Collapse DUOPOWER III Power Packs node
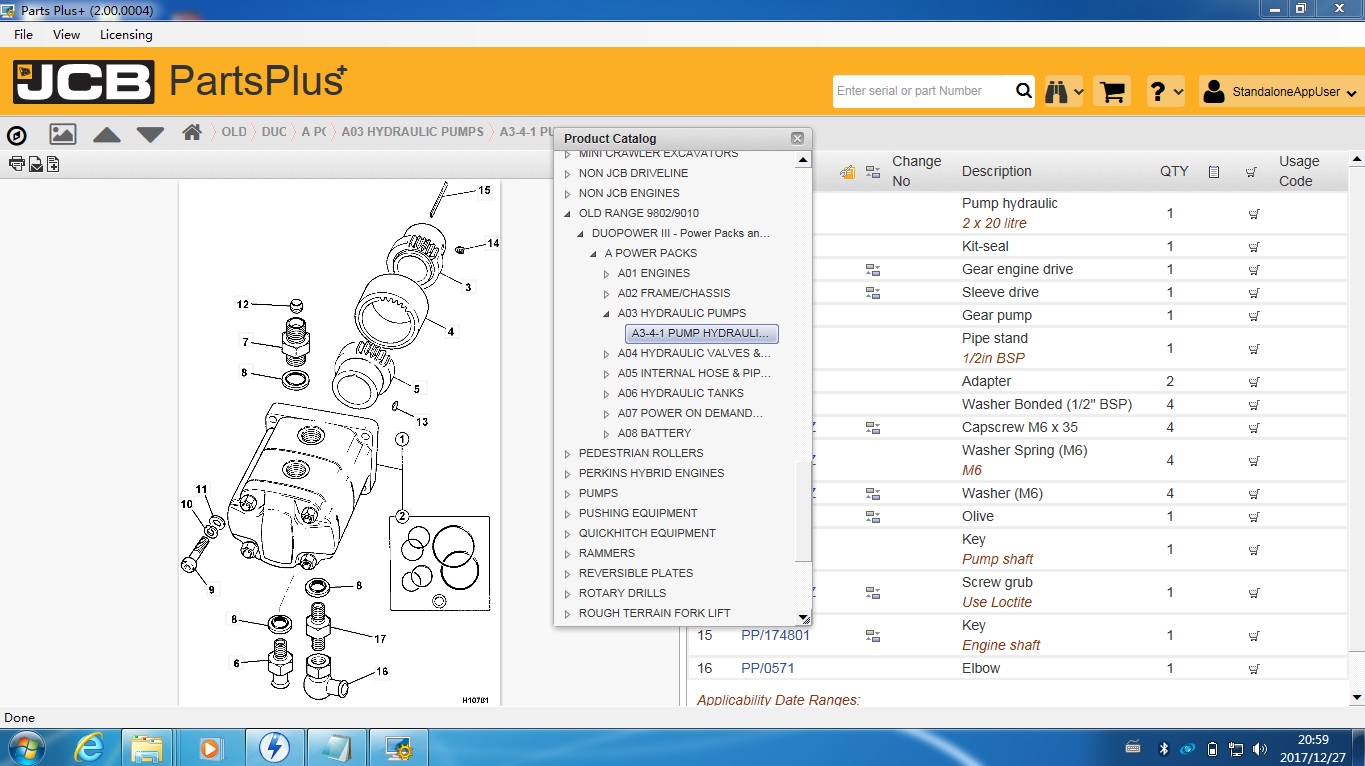This screenshot has width=1365, height=766. coord(581,234)
